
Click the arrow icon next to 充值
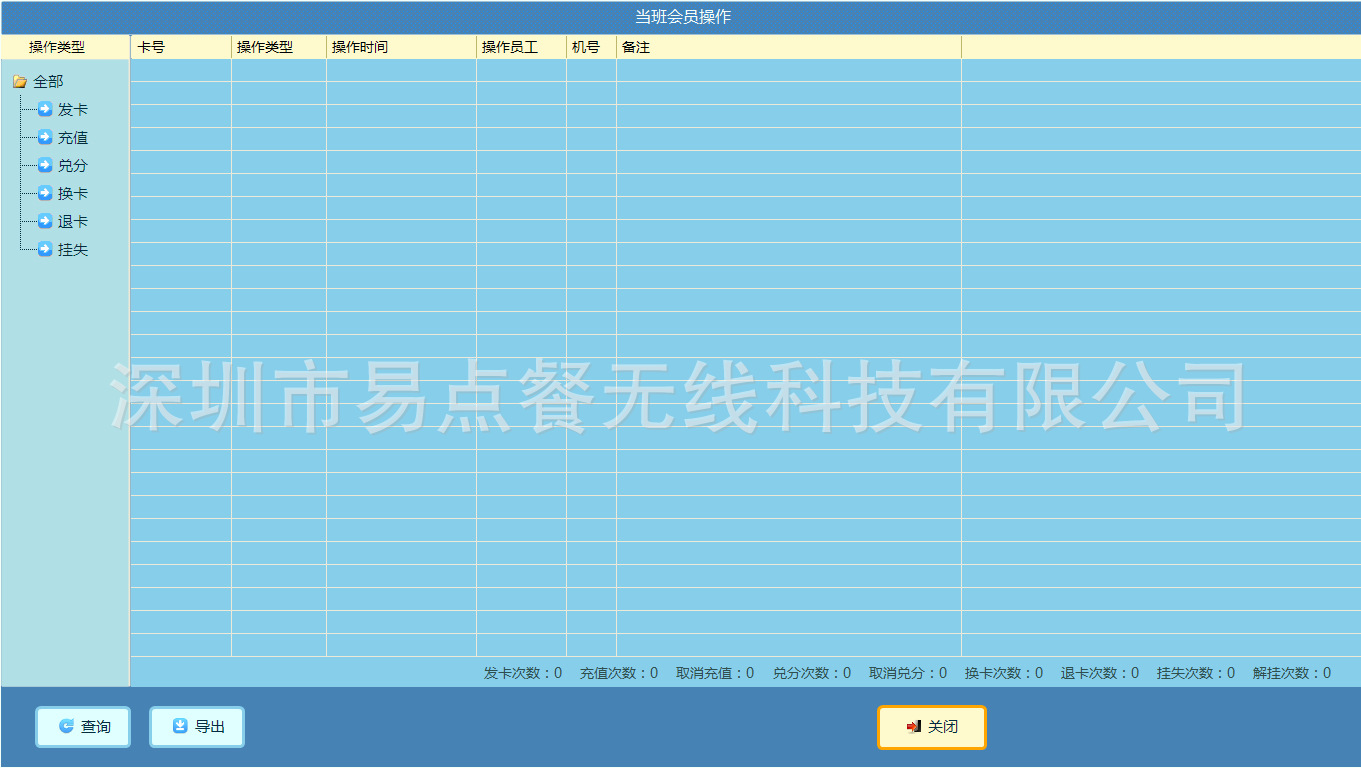point(45,137)
